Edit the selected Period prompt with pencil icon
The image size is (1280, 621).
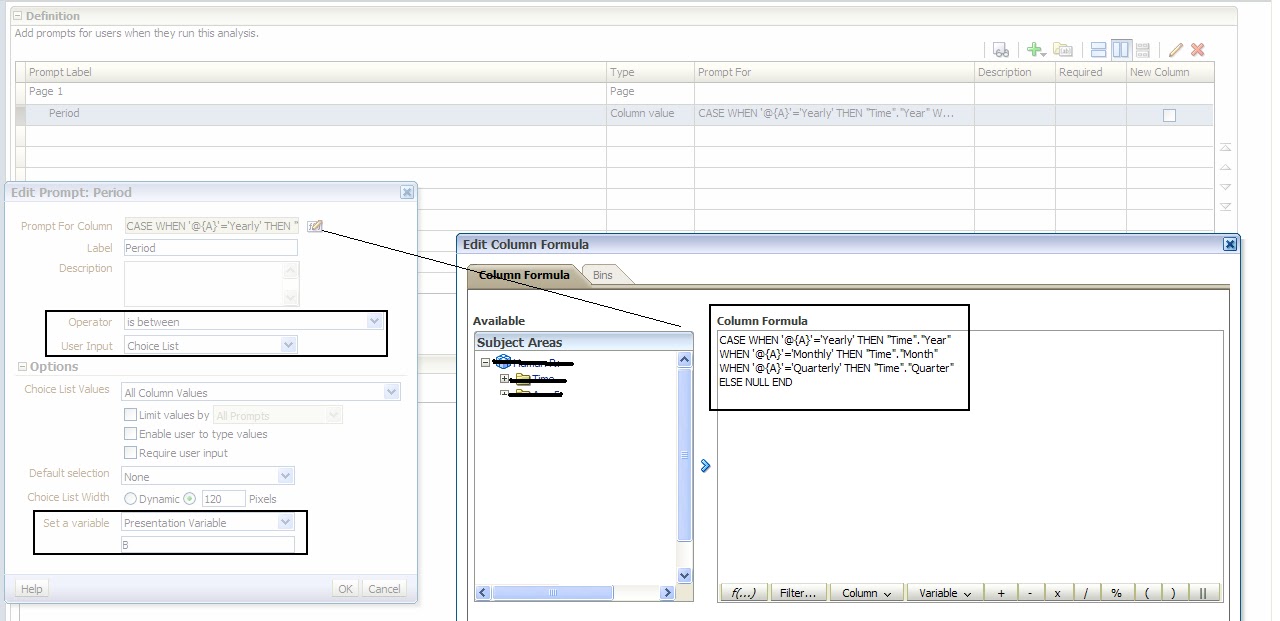point(1174,48)
